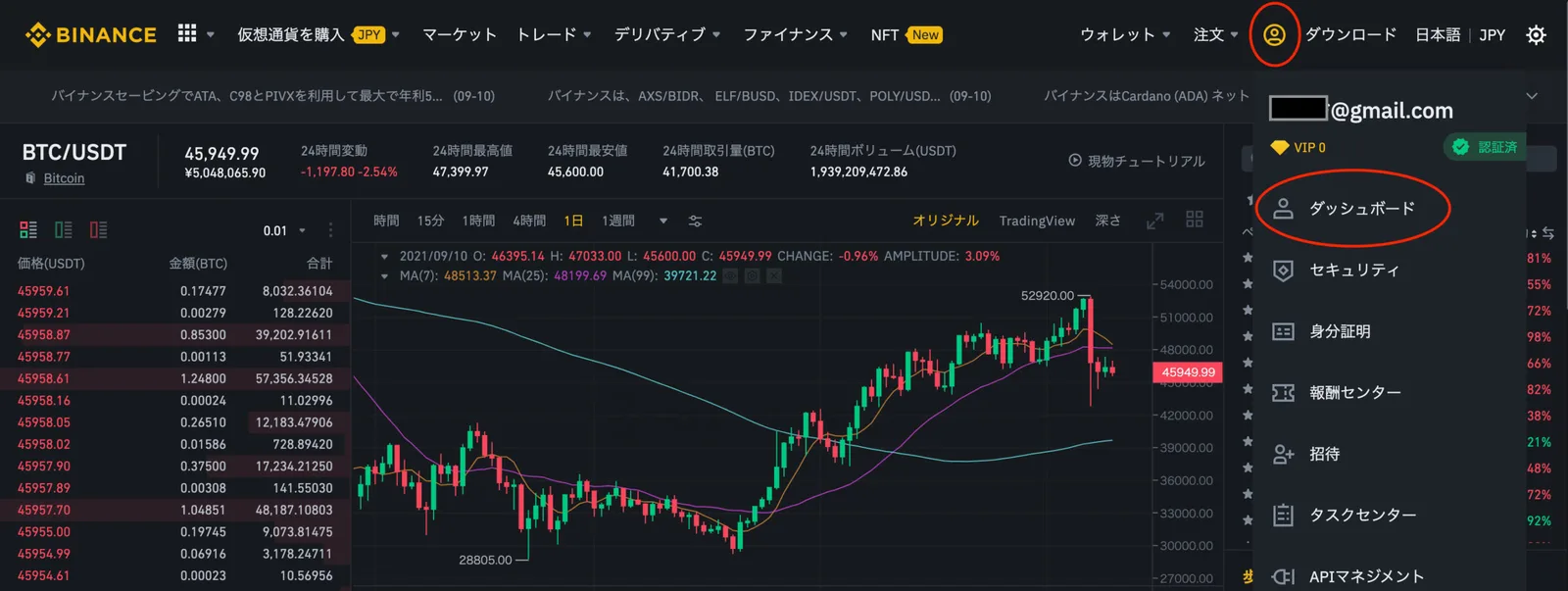
Task: Open announcement about バイナンスセービングでATA
Action: point(273,96)
